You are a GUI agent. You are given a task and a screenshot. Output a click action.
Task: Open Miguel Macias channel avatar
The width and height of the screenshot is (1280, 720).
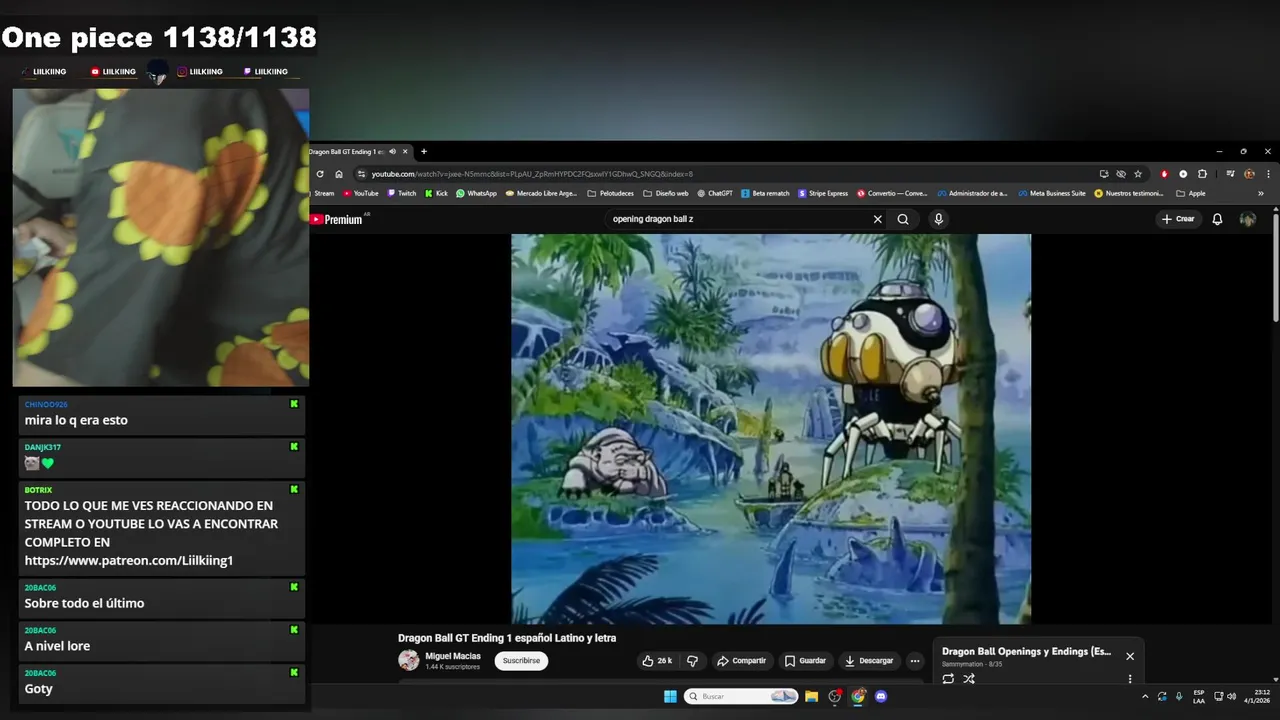tap(408, 660)
